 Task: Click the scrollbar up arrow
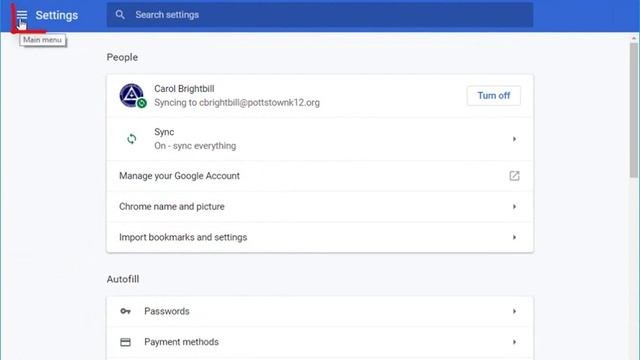click(633, 38)
